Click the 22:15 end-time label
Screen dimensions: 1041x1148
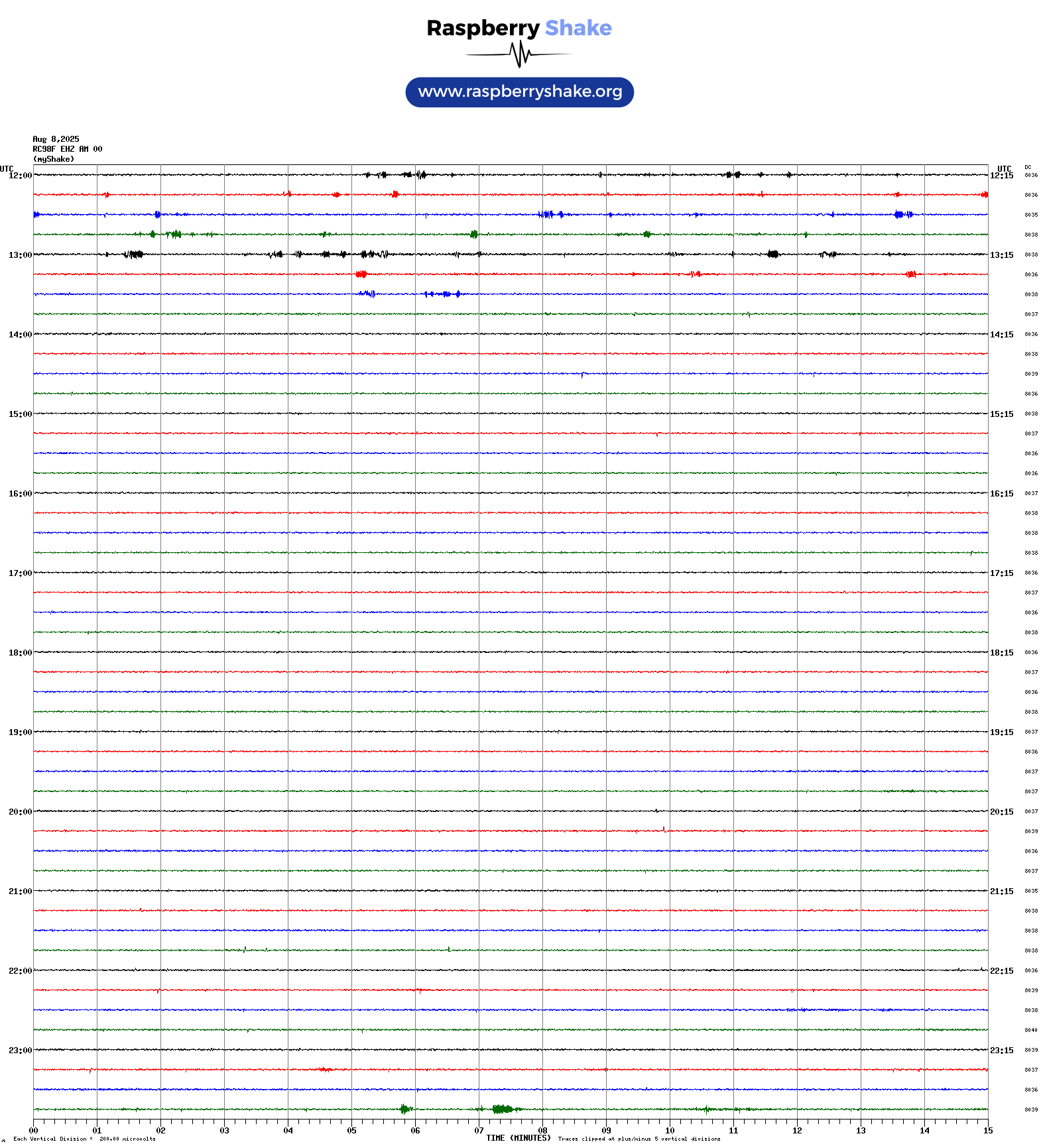[x=1001, y=971]
